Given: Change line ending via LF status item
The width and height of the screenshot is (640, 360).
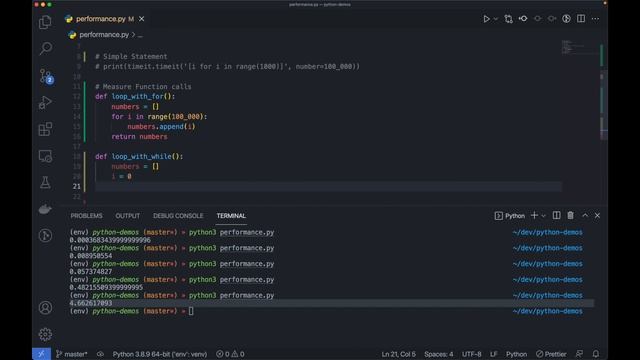Looking at the screenshot, I should click(x=493, y=354).
